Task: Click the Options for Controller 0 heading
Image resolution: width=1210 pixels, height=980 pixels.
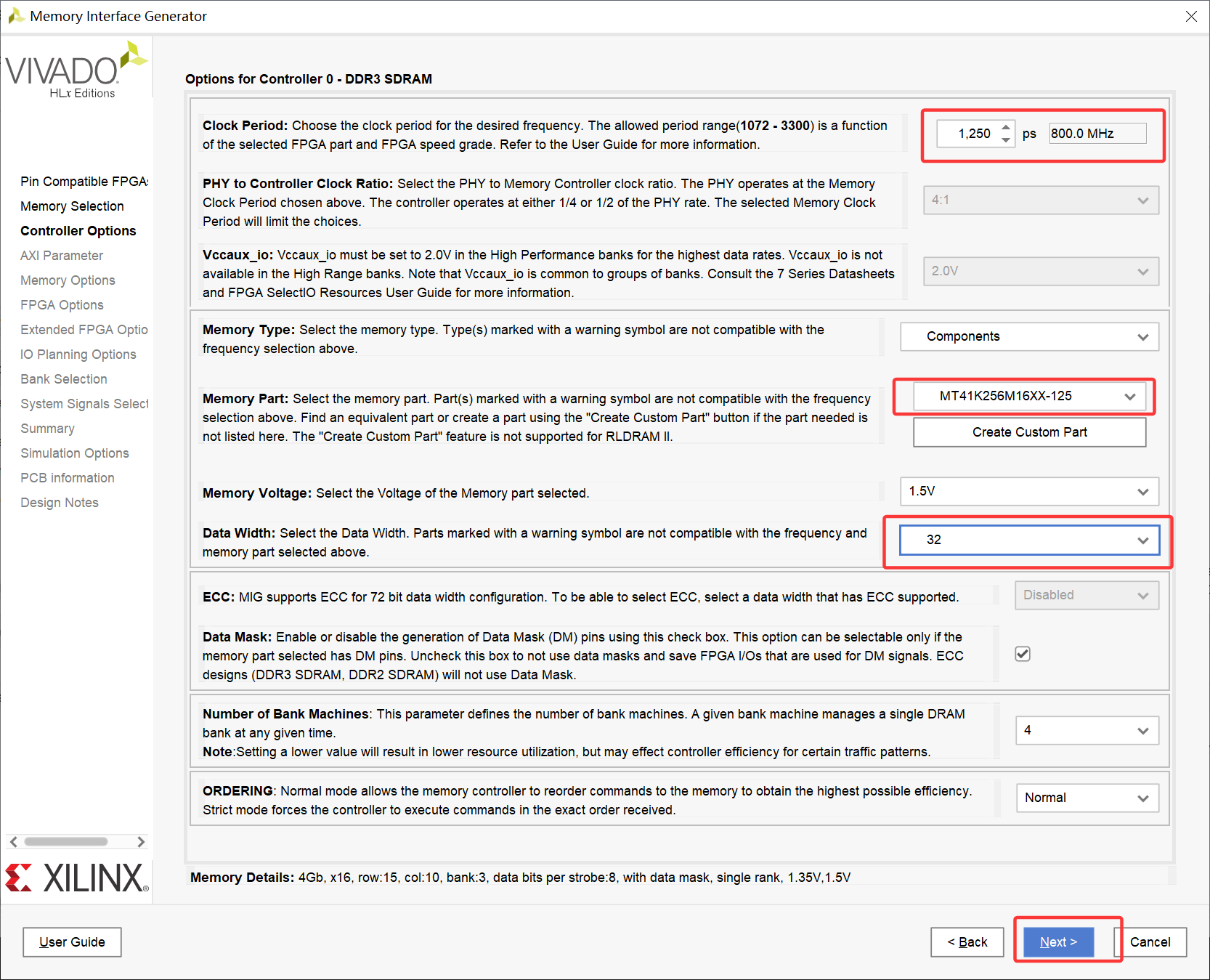Action: click(309, 79)
